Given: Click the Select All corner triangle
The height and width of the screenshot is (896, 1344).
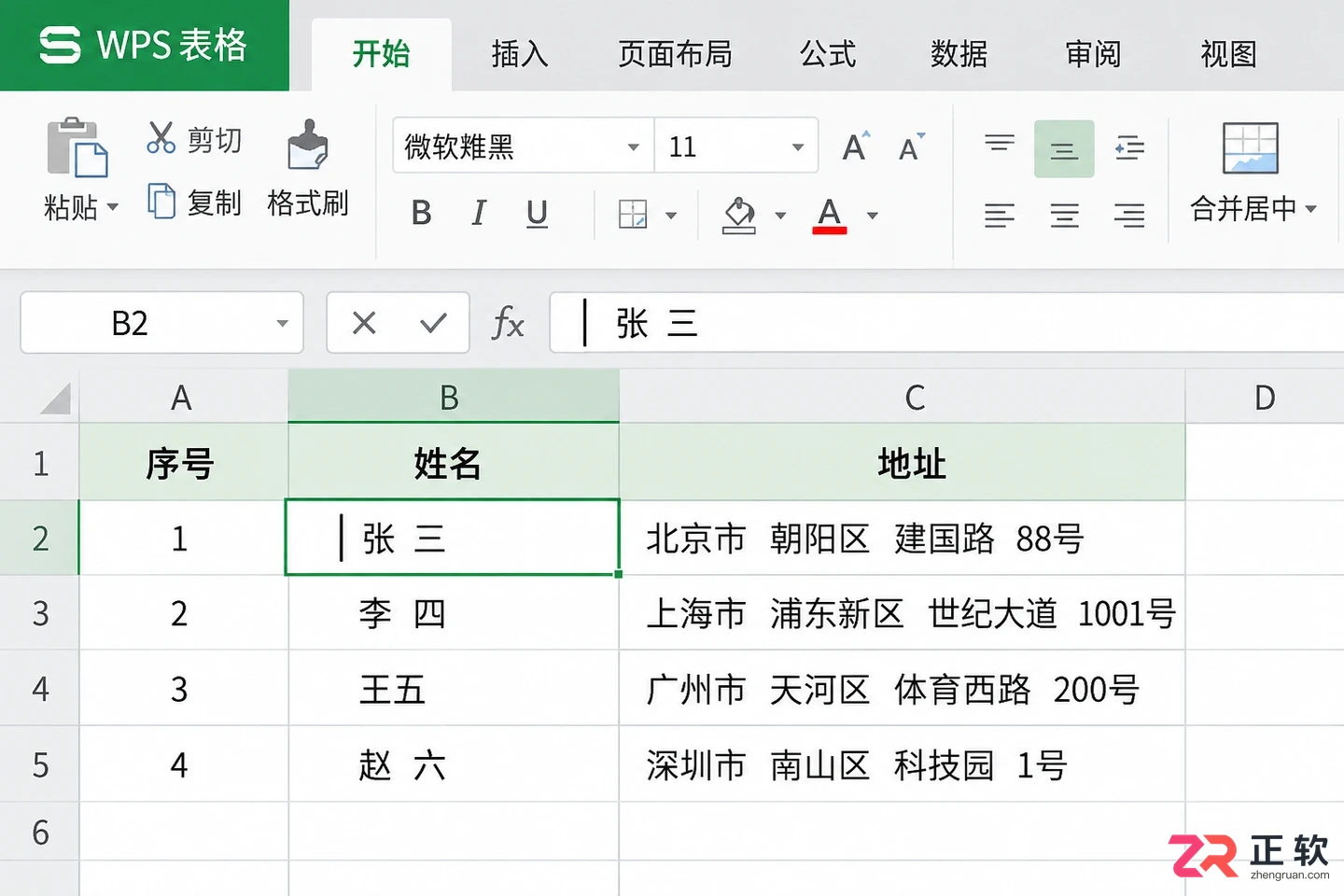Looking at the screenshot, I should [x=56, y=398].
